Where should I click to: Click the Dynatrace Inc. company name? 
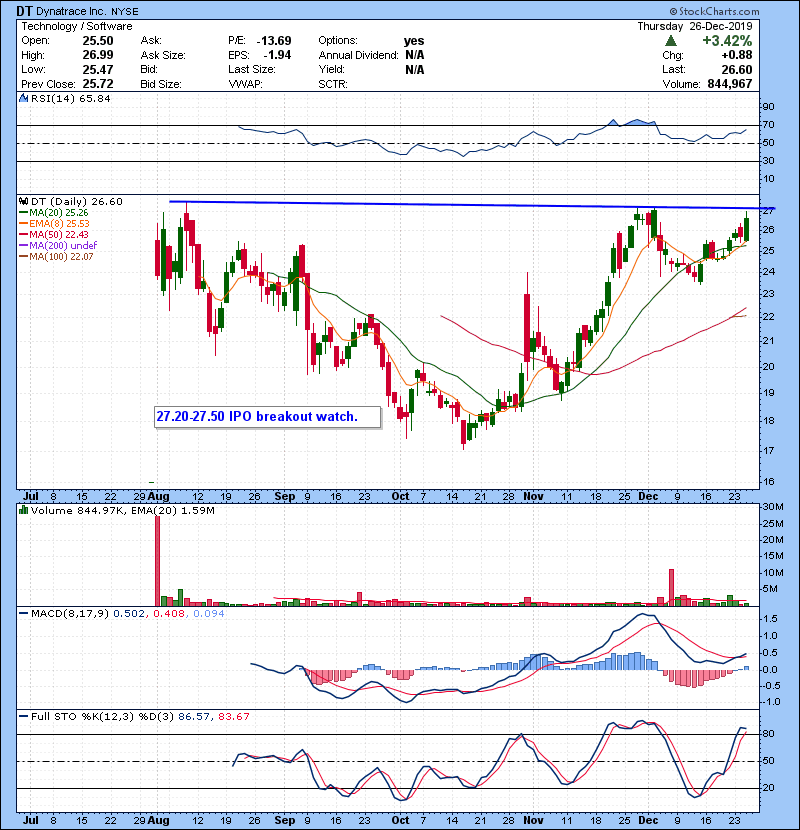pos(70,11)
